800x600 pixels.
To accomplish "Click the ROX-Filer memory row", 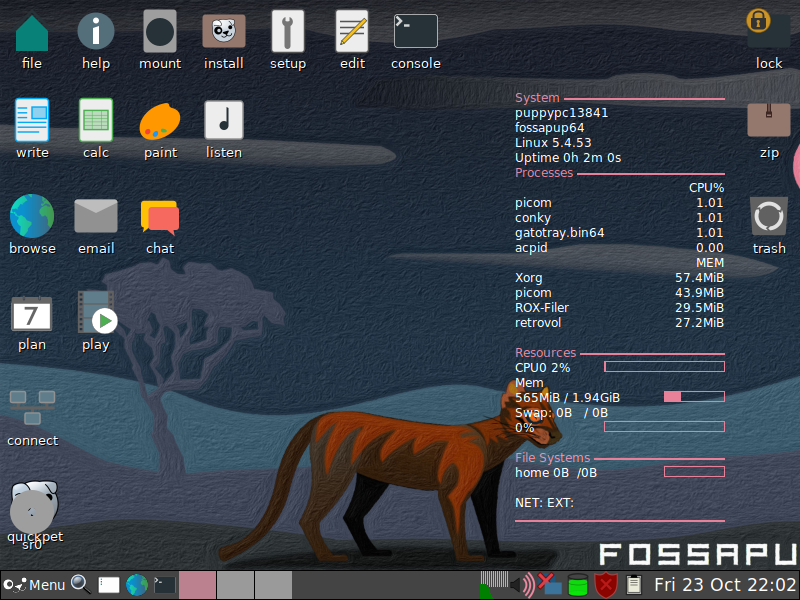I will [619, 308].
